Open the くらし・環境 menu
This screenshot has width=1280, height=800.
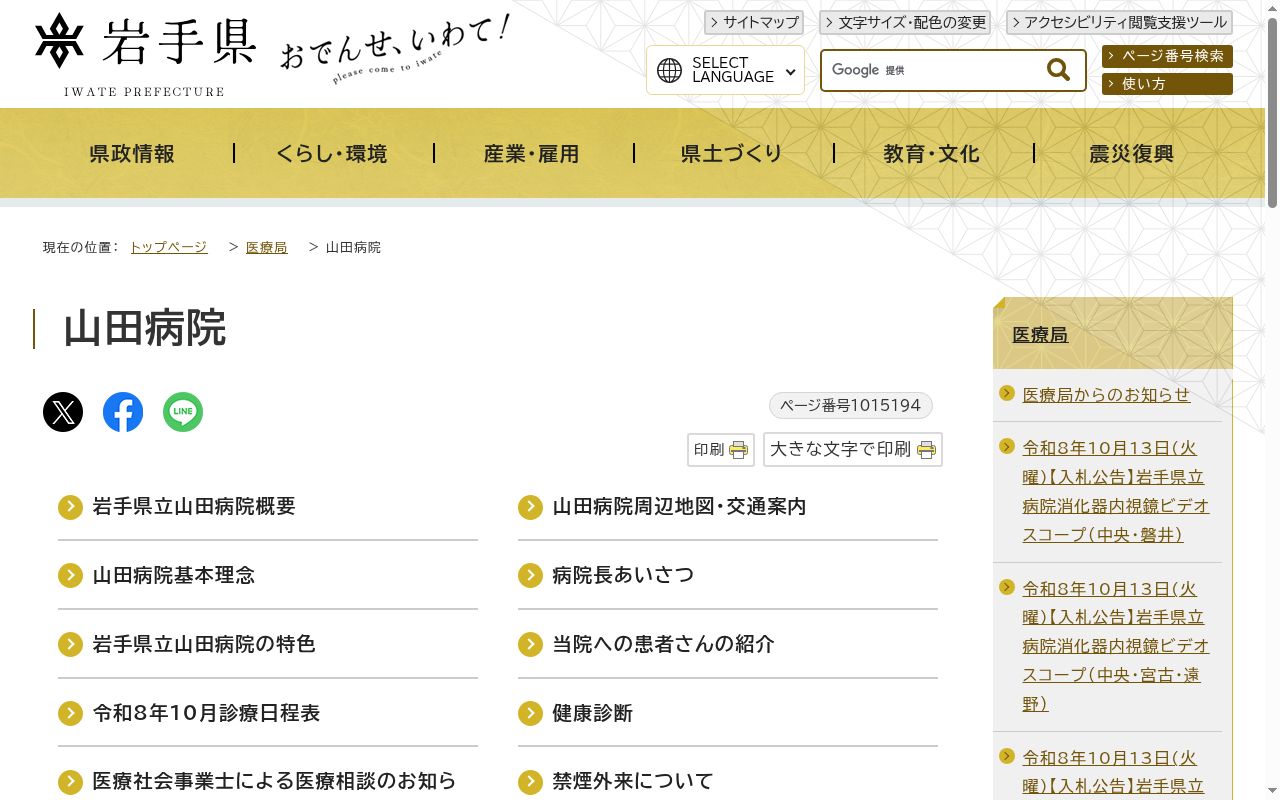332,154
